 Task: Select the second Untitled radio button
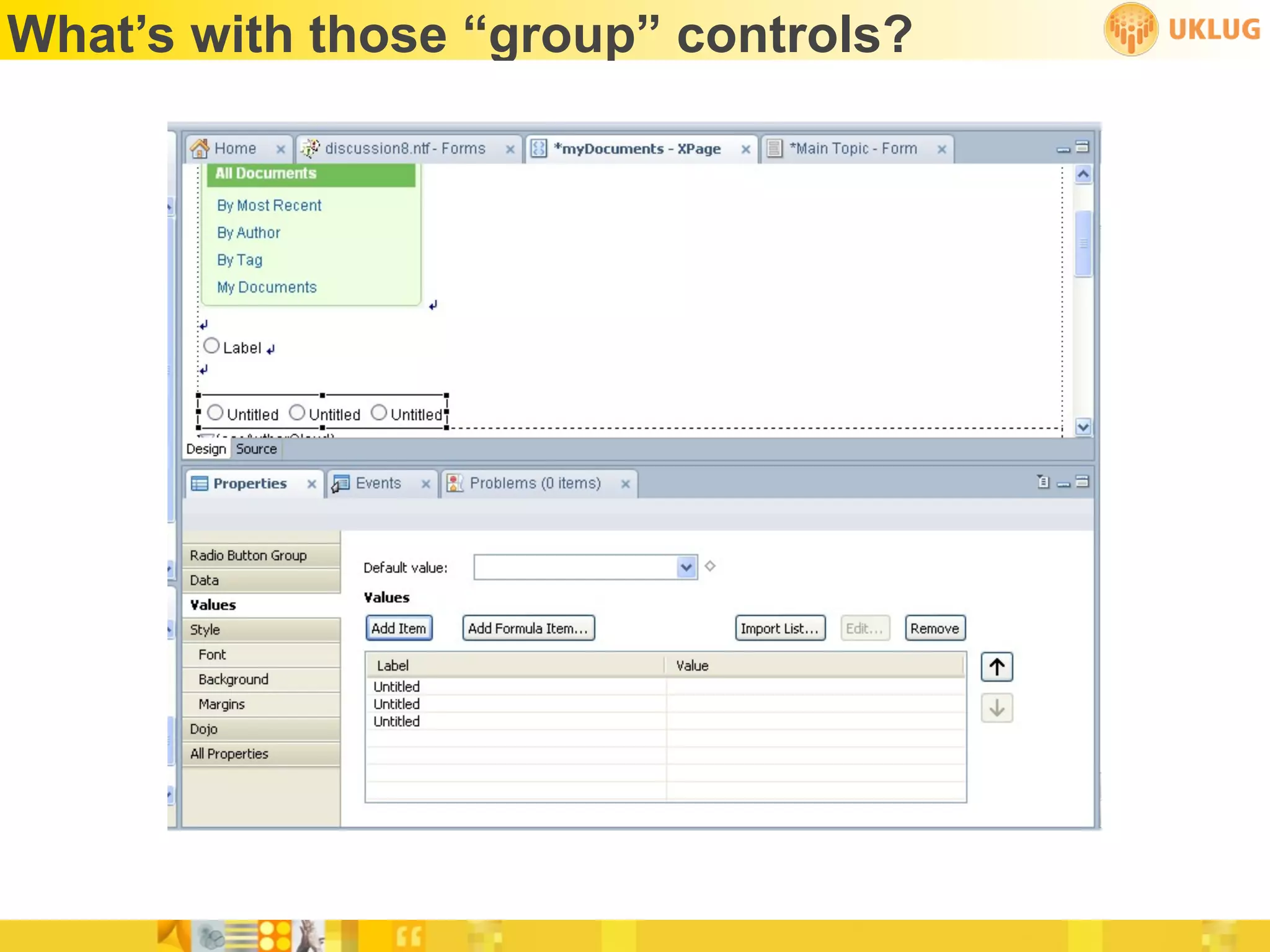click(x=297, y=412)
